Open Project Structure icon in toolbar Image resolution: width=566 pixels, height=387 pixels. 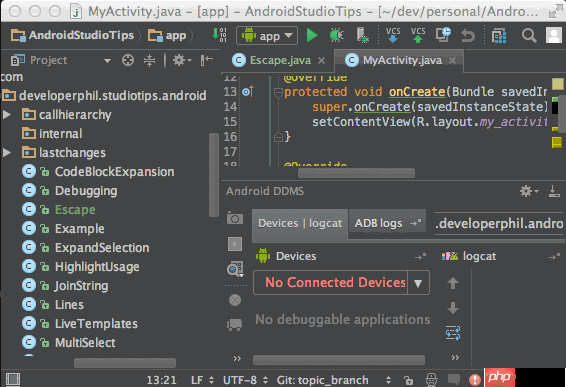pyautogui.click(x=499, y=36)
